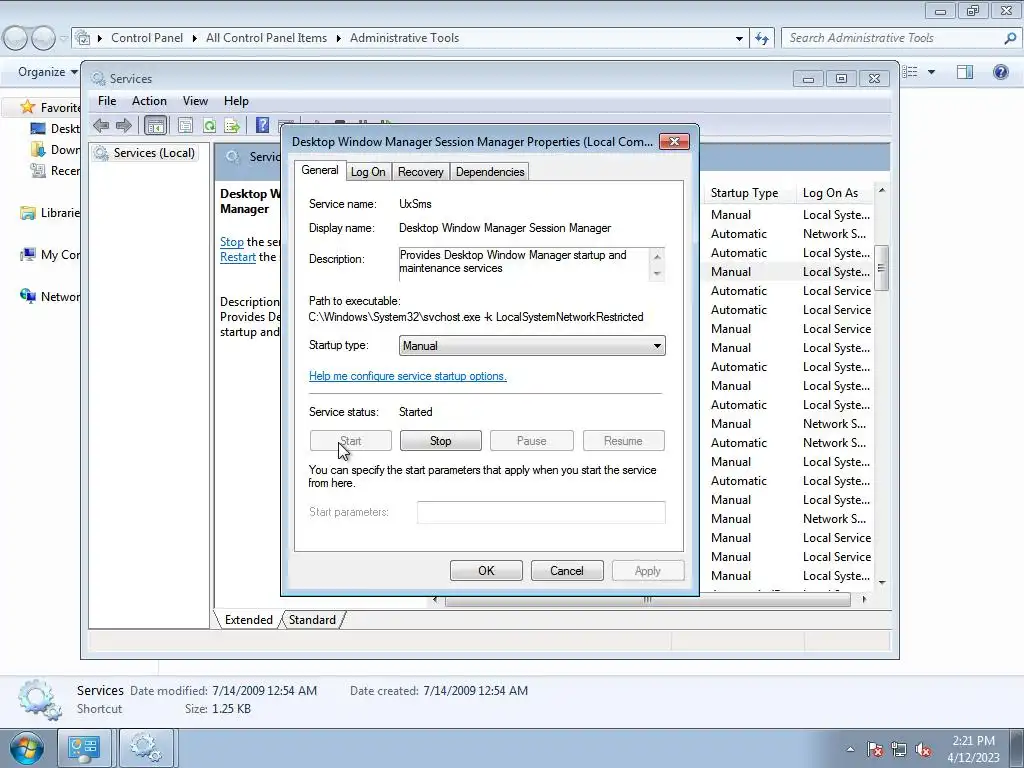Open Explorer Help via the blue question icon

tap(1000, 72)
